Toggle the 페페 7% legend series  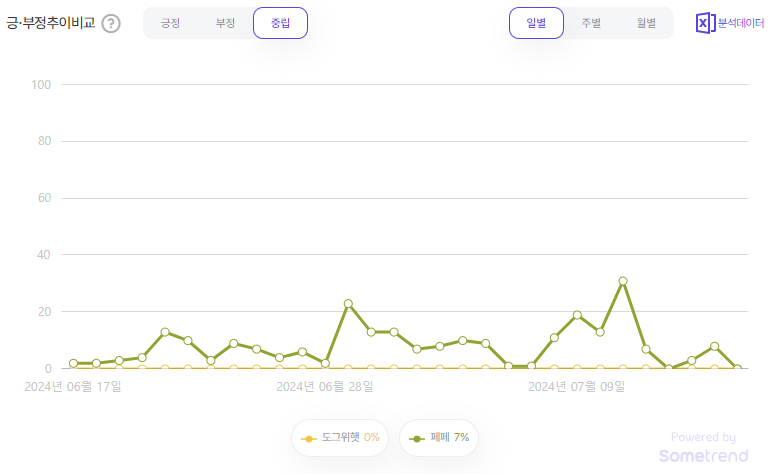point(439,438)
